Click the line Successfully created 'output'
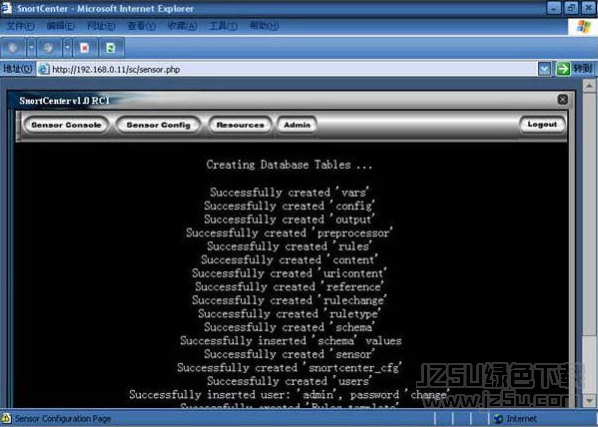The width and height of the screenshot is (598, 427). tap(289, 219)
